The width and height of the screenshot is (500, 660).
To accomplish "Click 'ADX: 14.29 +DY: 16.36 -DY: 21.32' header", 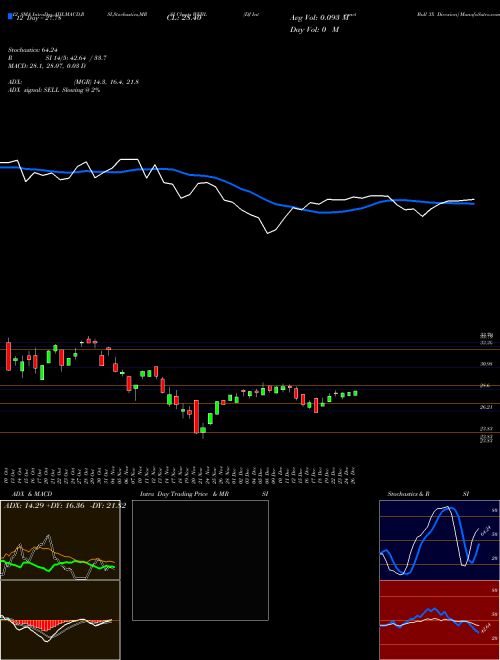I will 65,506.
